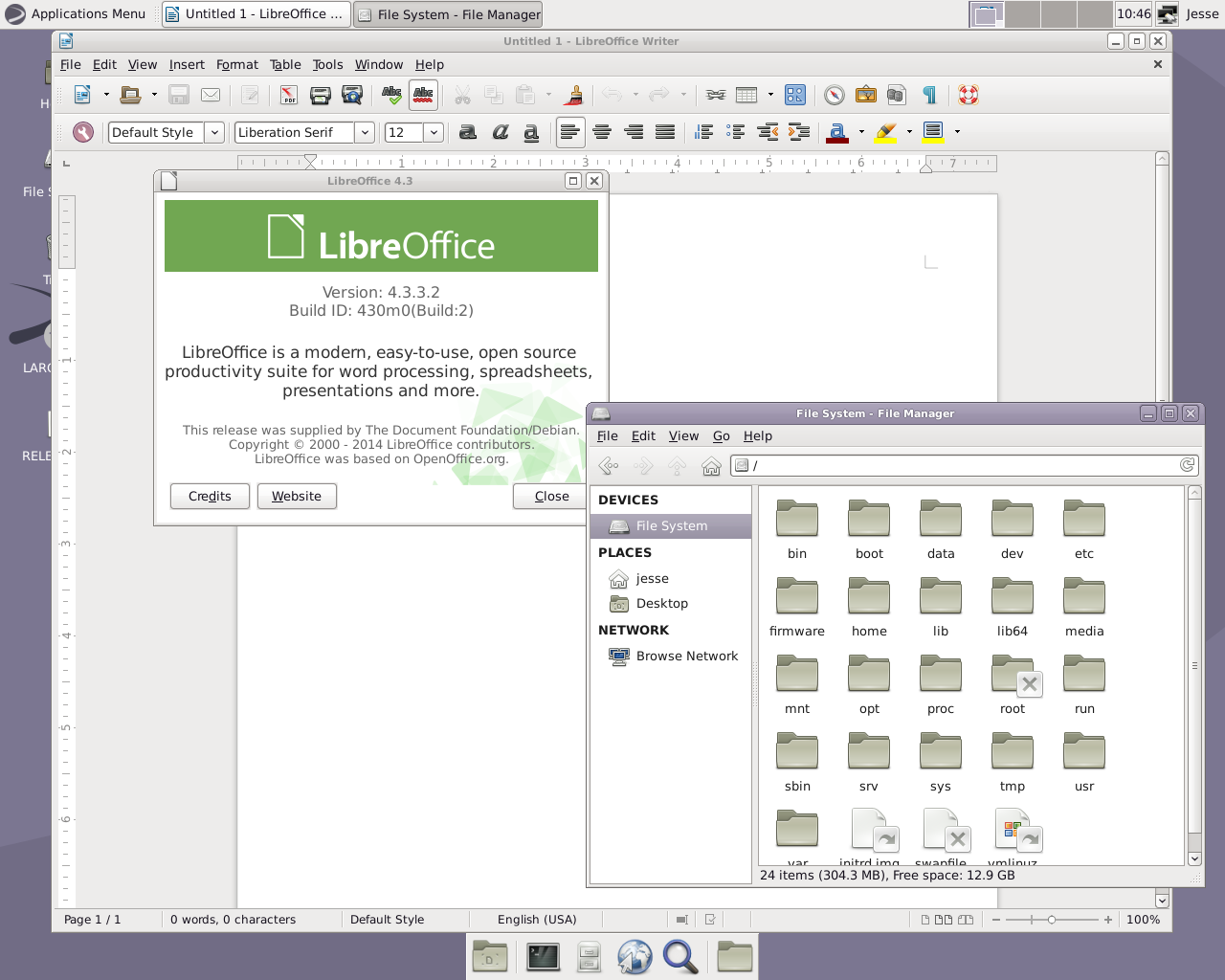Set Align Left paragraph alignment
The height and width of the screenshot is (980, 1225).
[570, 132]
